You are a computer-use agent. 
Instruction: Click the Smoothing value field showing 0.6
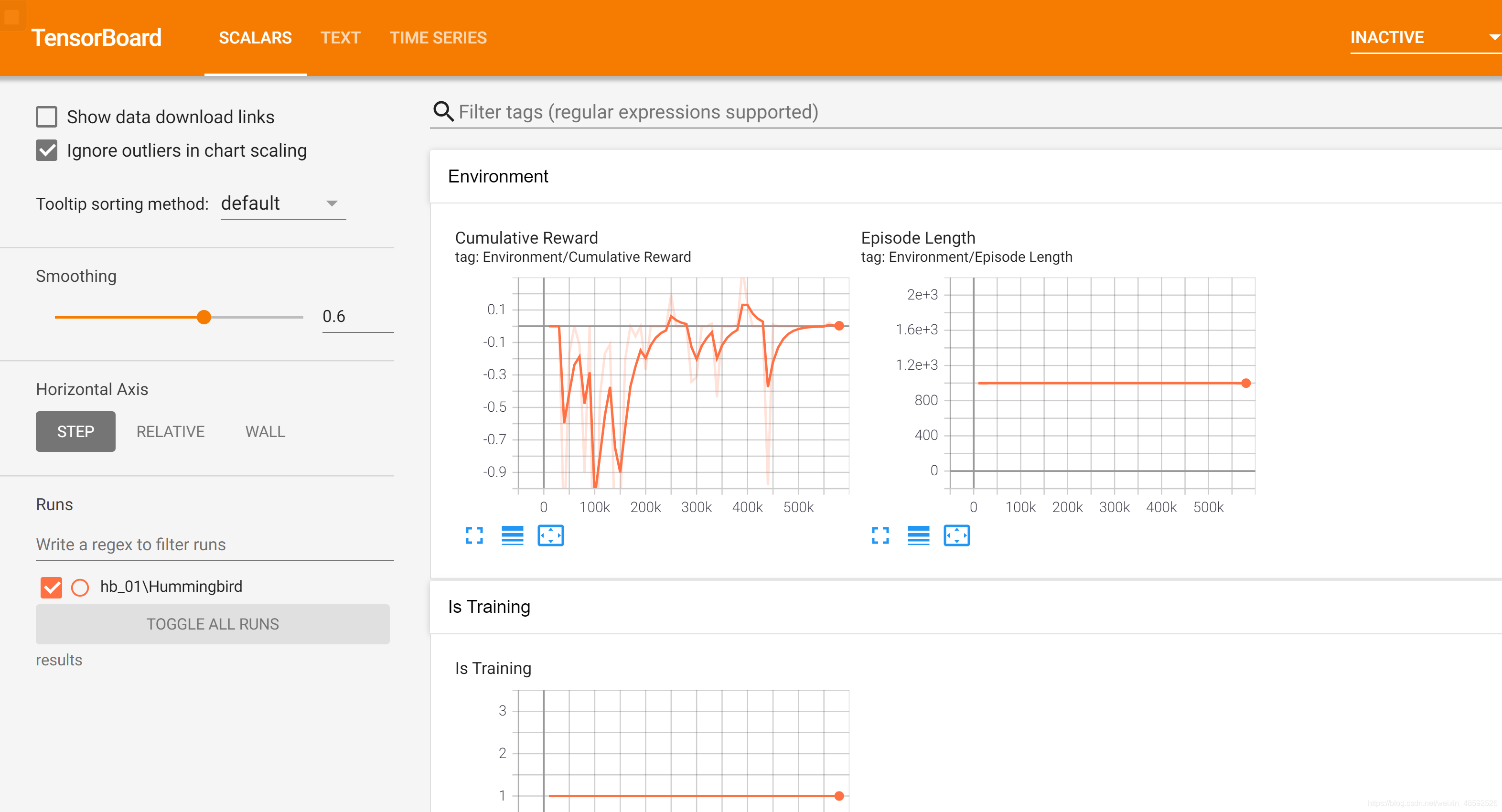[357, 317]
